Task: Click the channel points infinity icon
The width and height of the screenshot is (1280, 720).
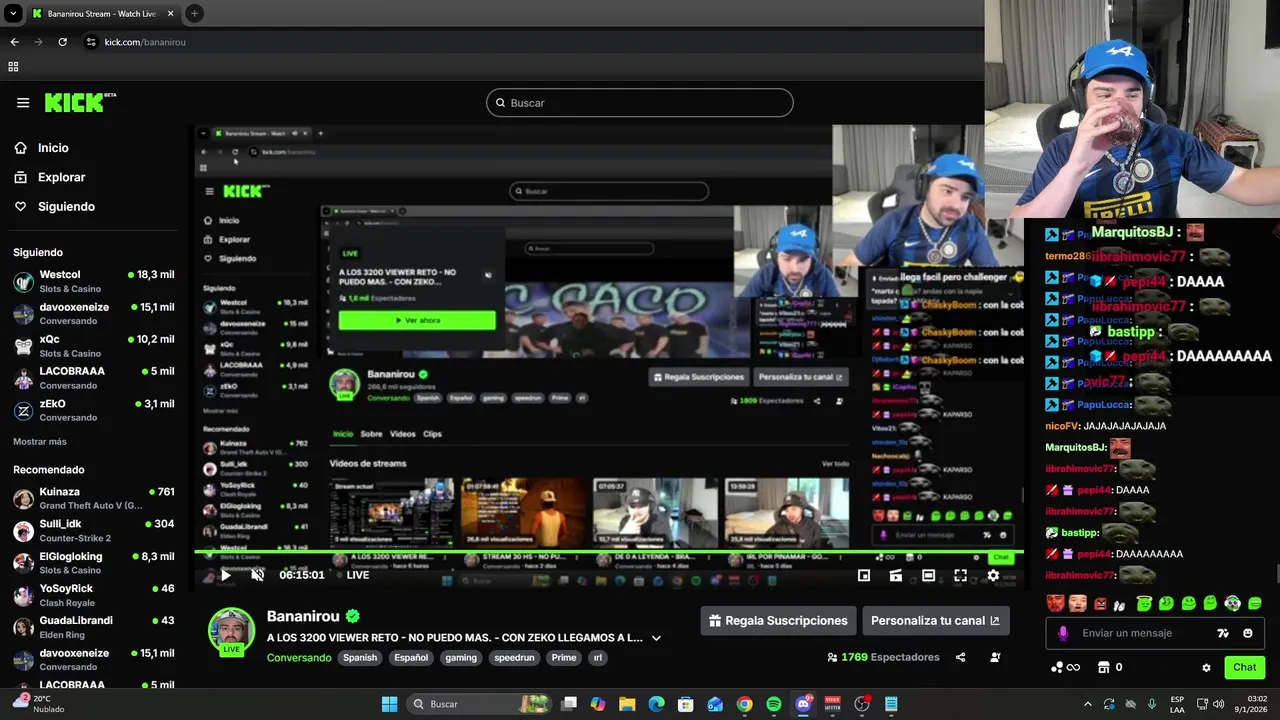Action: click(1066, 667)
